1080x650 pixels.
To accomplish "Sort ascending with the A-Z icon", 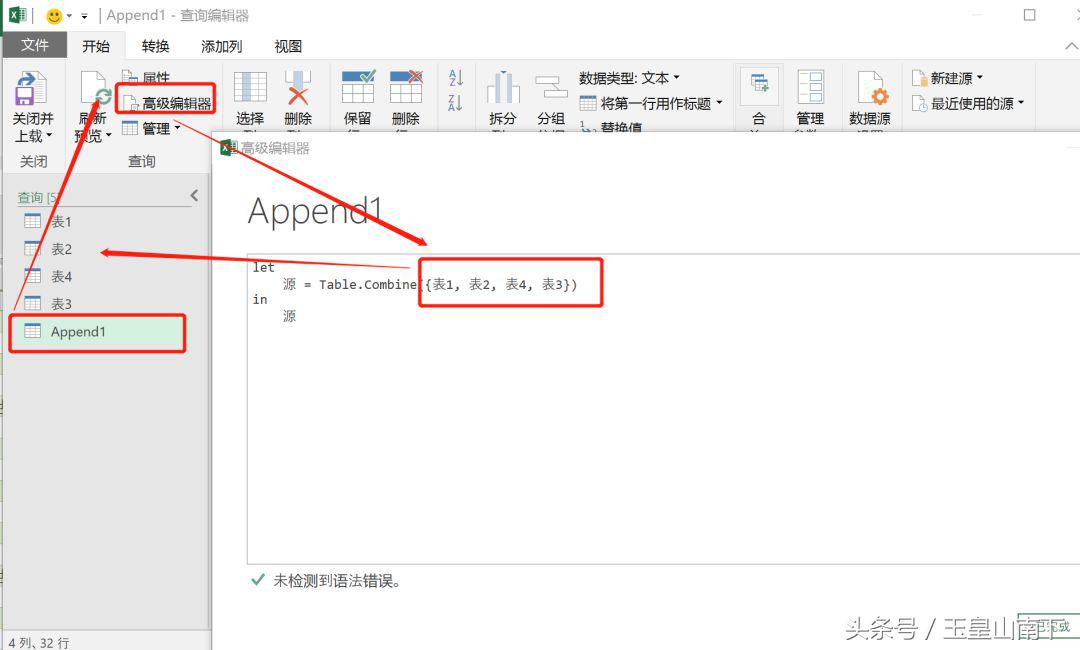I will click(x=455, y=77).
